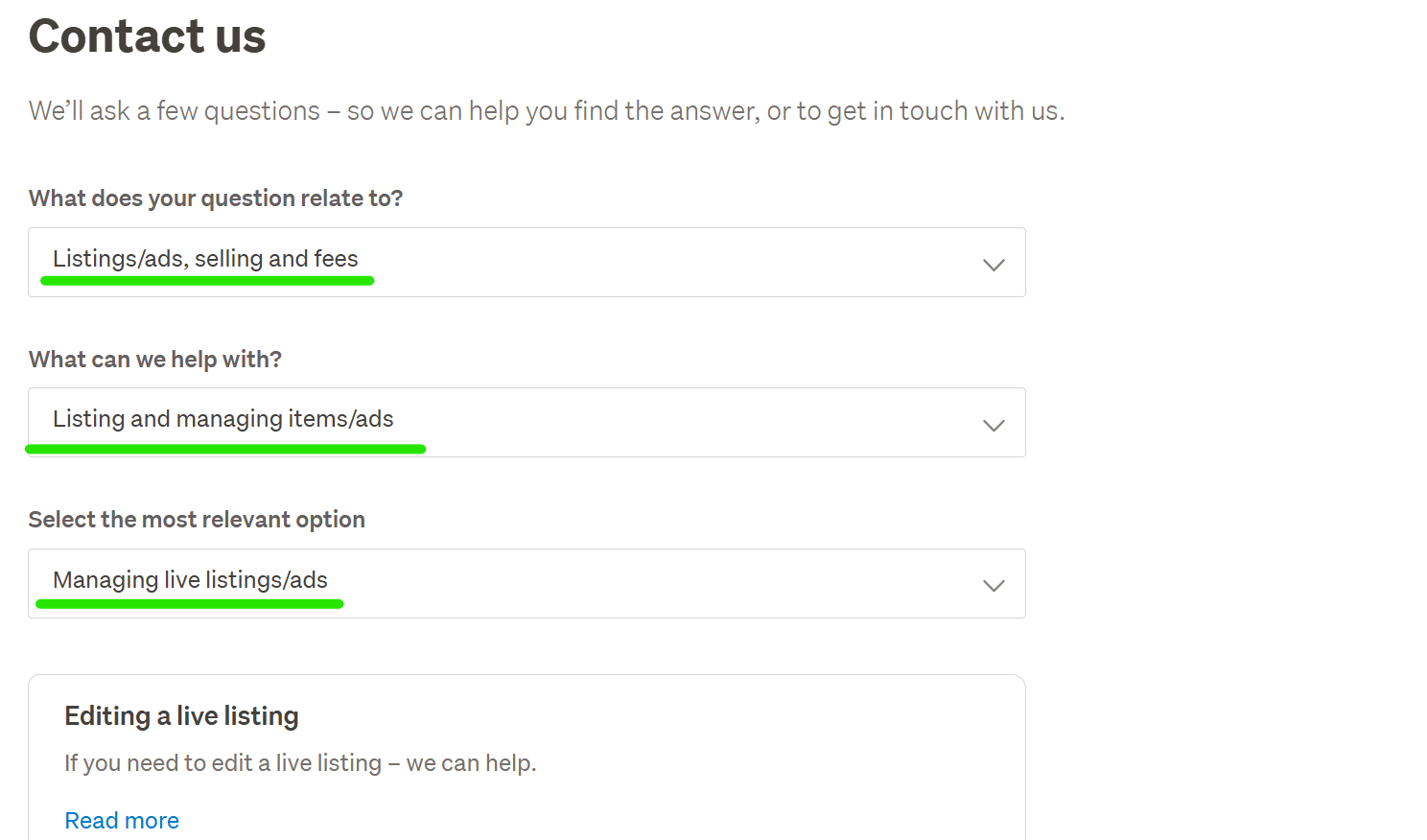Screen dimensions: 1427x840
Task: Select the 'Listings/ads, selling and fees' value text
Action: point(205,259)
